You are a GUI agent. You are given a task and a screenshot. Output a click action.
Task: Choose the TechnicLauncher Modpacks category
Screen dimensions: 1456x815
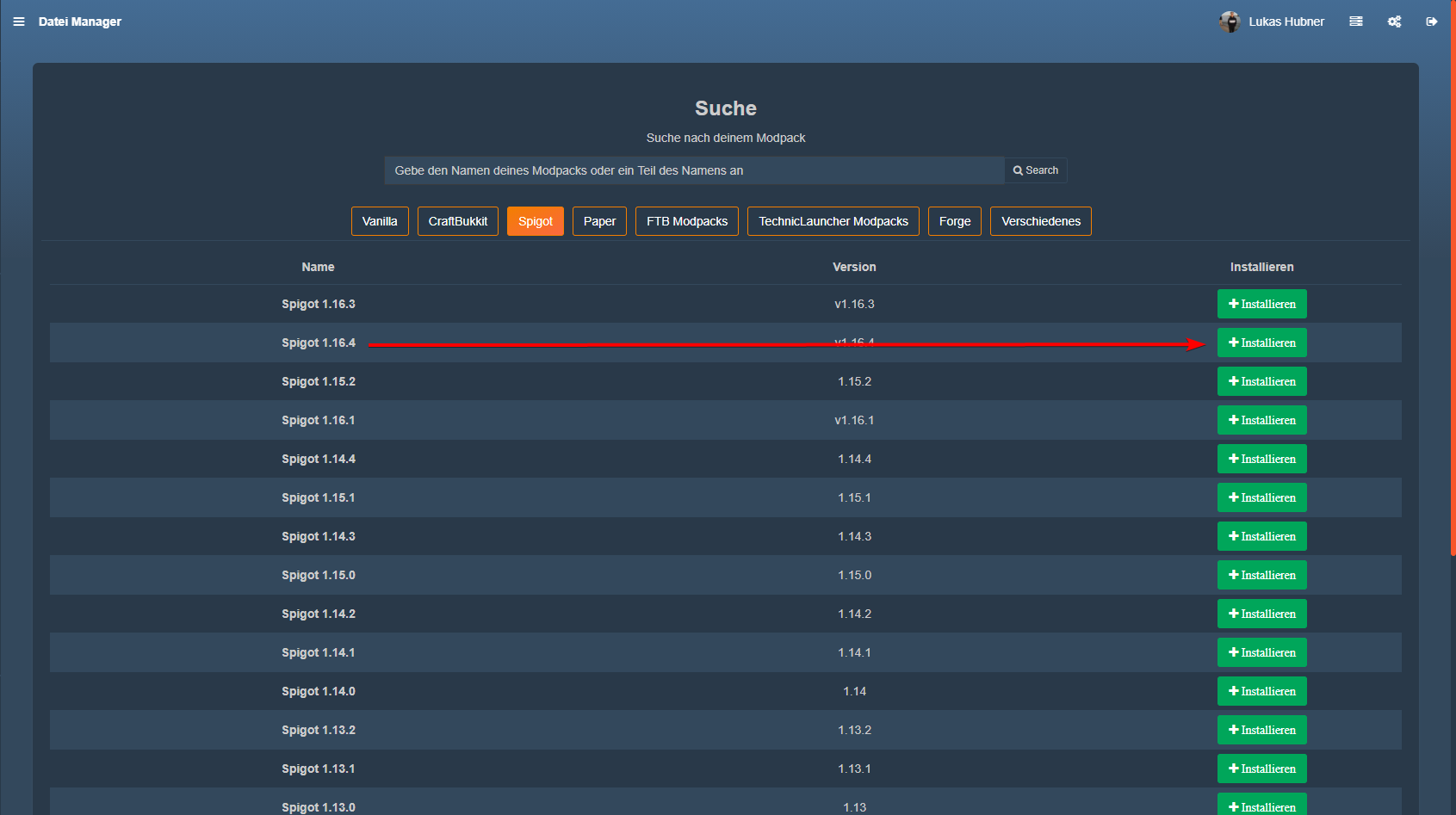point(833,221)
